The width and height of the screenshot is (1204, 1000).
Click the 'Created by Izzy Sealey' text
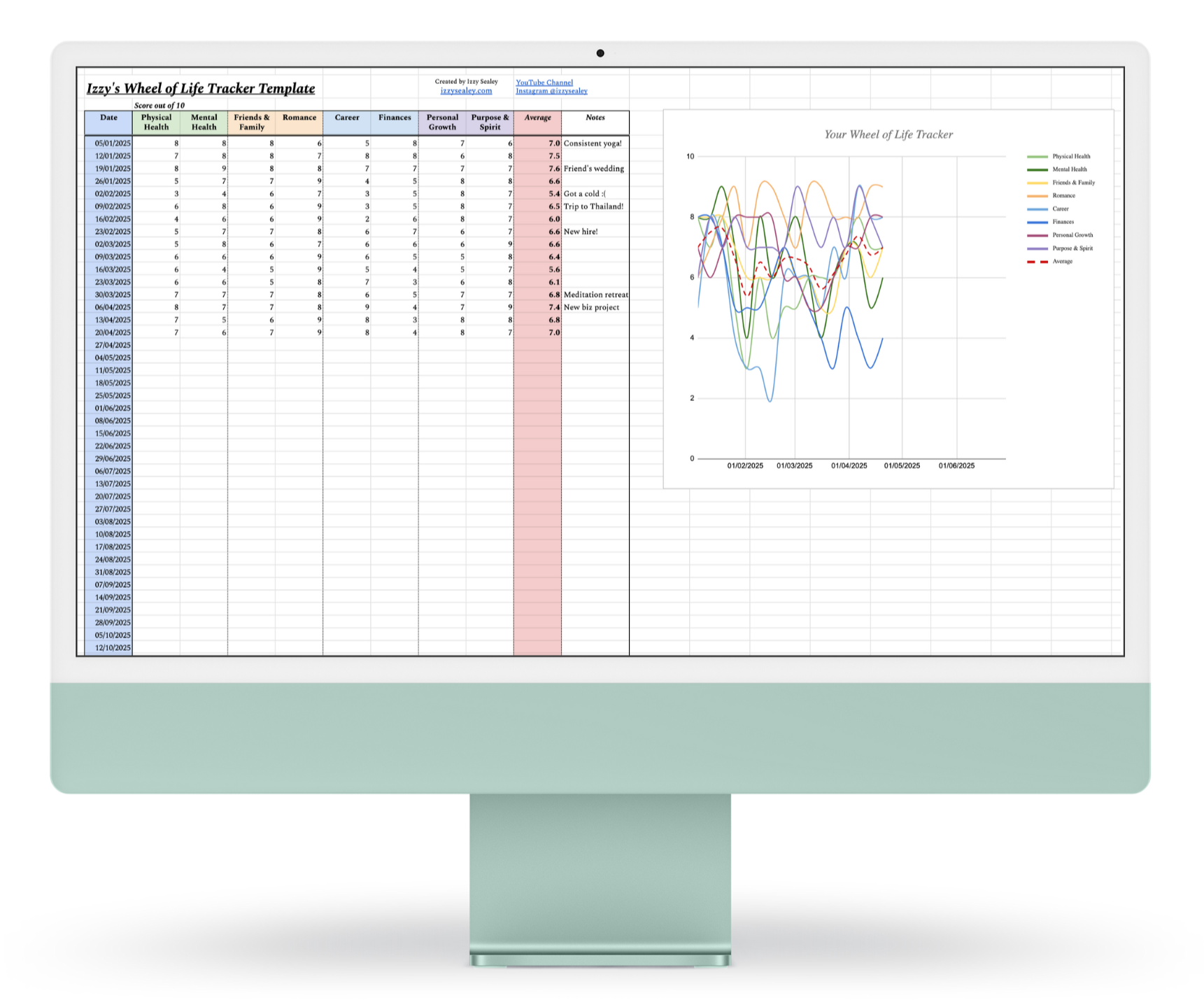(x=467, y=82)
